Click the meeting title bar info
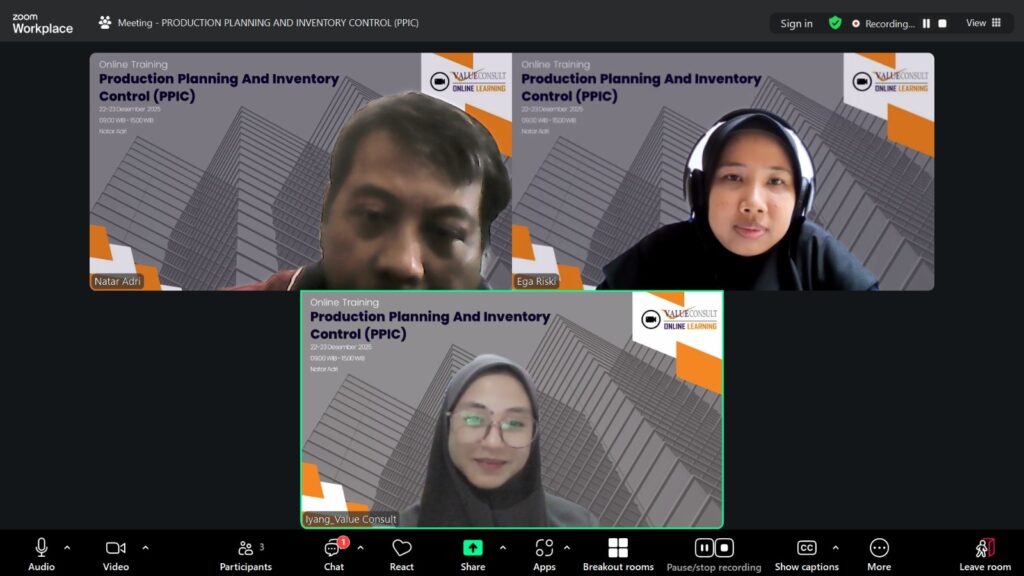The height and width of the screenshot is (576, 1024). point(260,22)
